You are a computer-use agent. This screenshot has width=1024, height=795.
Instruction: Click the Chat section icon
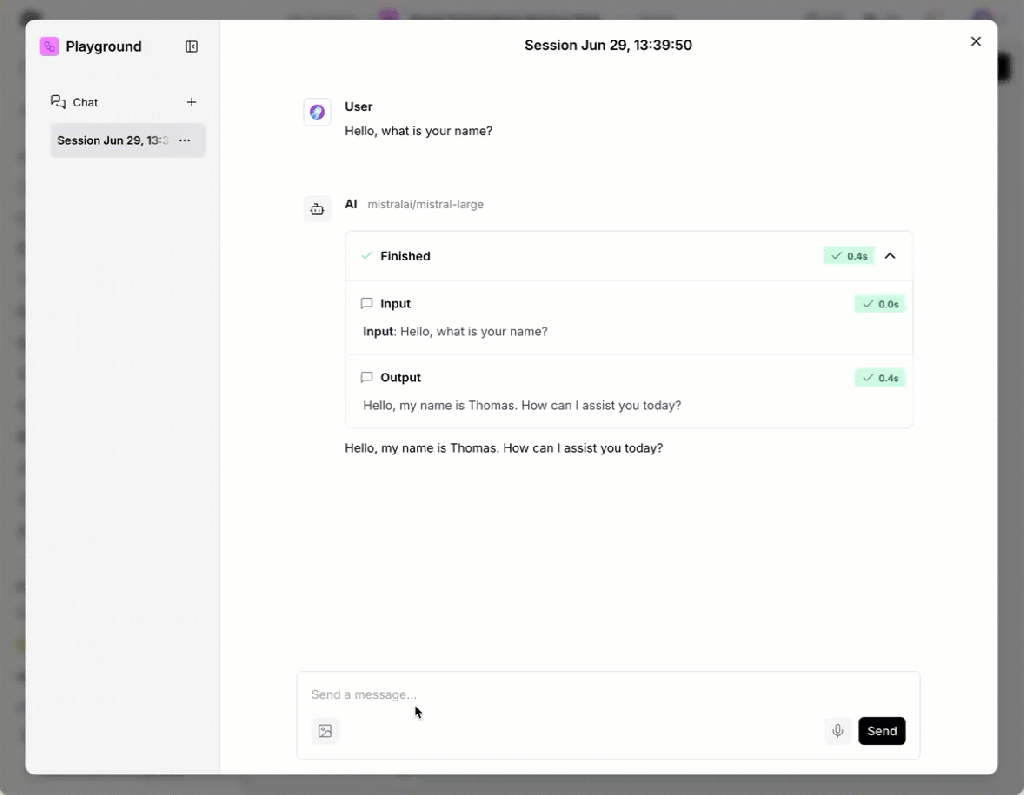58,102
